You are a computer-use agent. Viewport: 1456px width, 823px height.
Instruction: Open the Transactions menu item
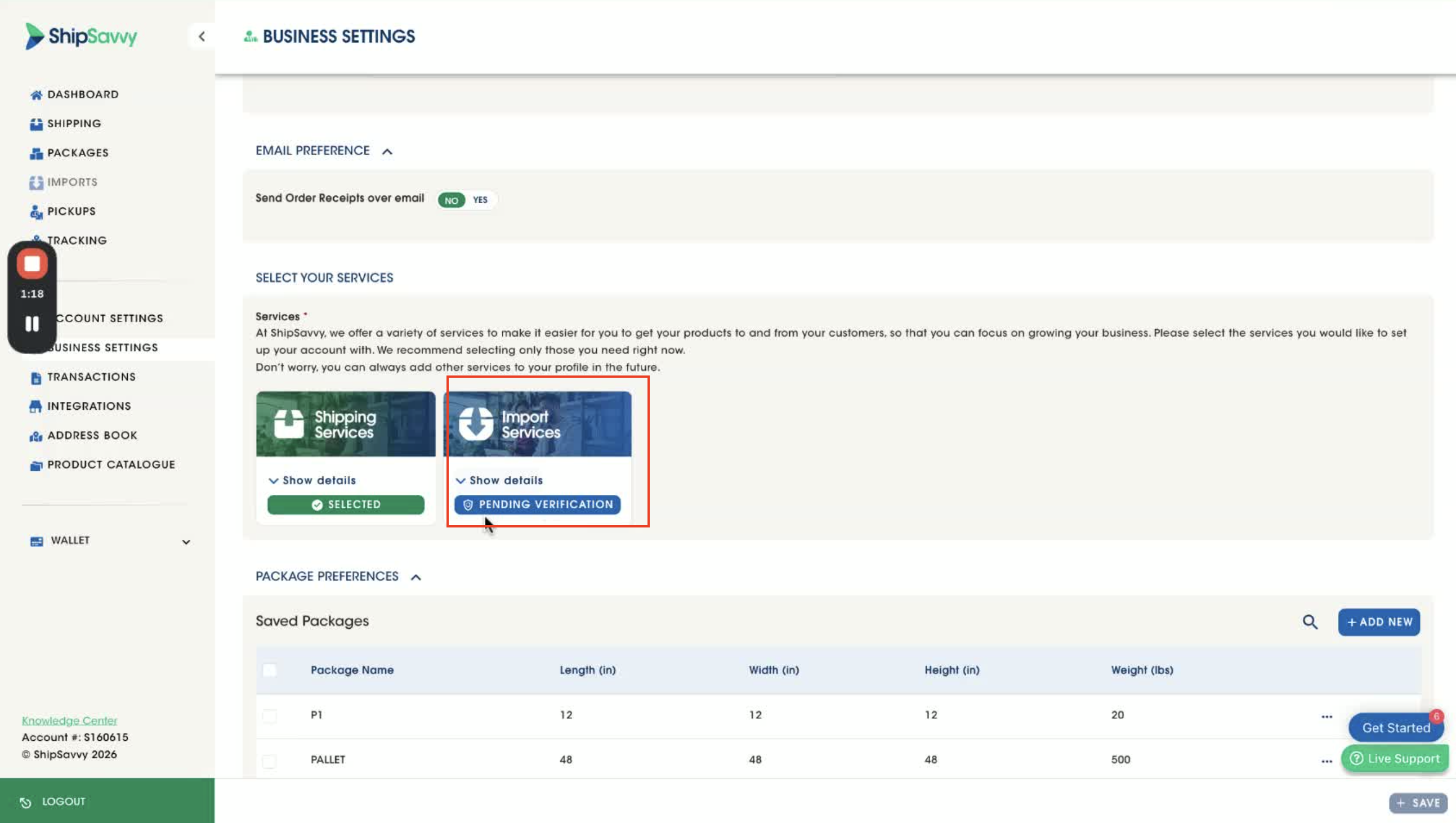click(91, 377)
